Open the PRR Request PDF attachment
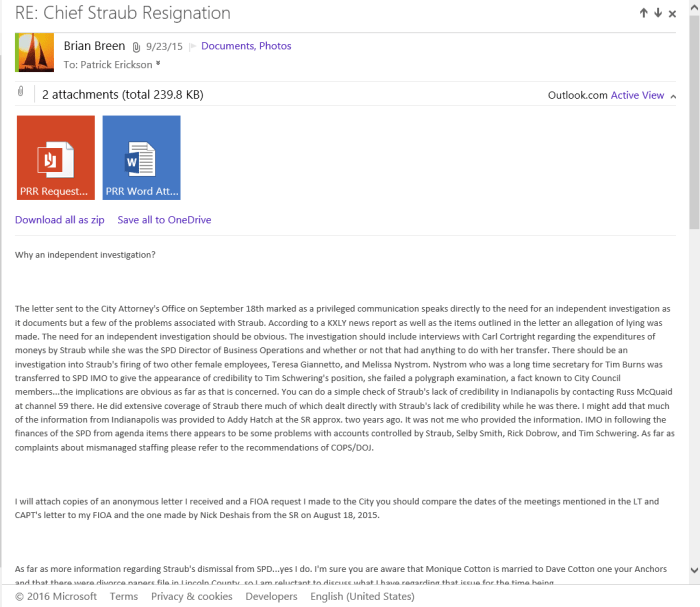700x607 pixels. (x=55, y=158)
